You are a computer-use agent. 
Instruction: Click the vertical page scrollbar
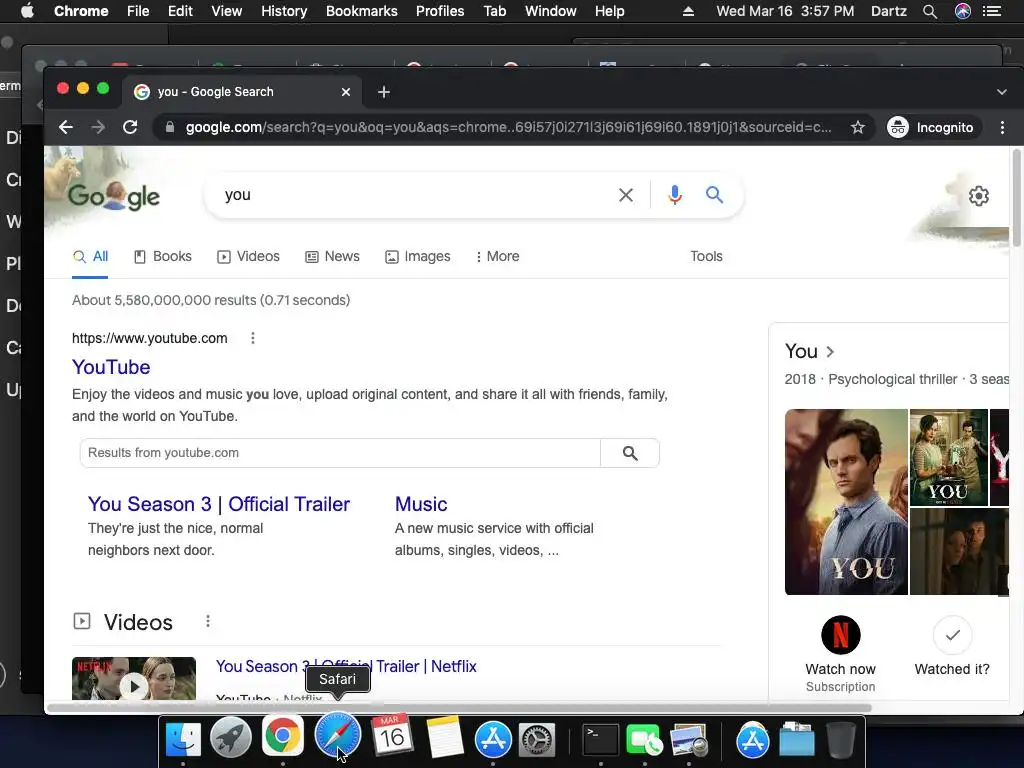coord(1016,198)
